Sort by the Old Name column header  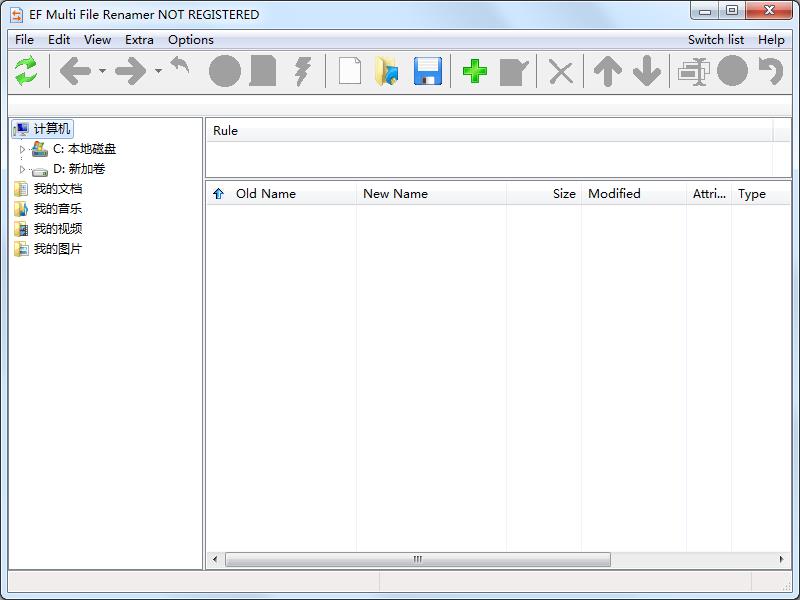[293, 194]
